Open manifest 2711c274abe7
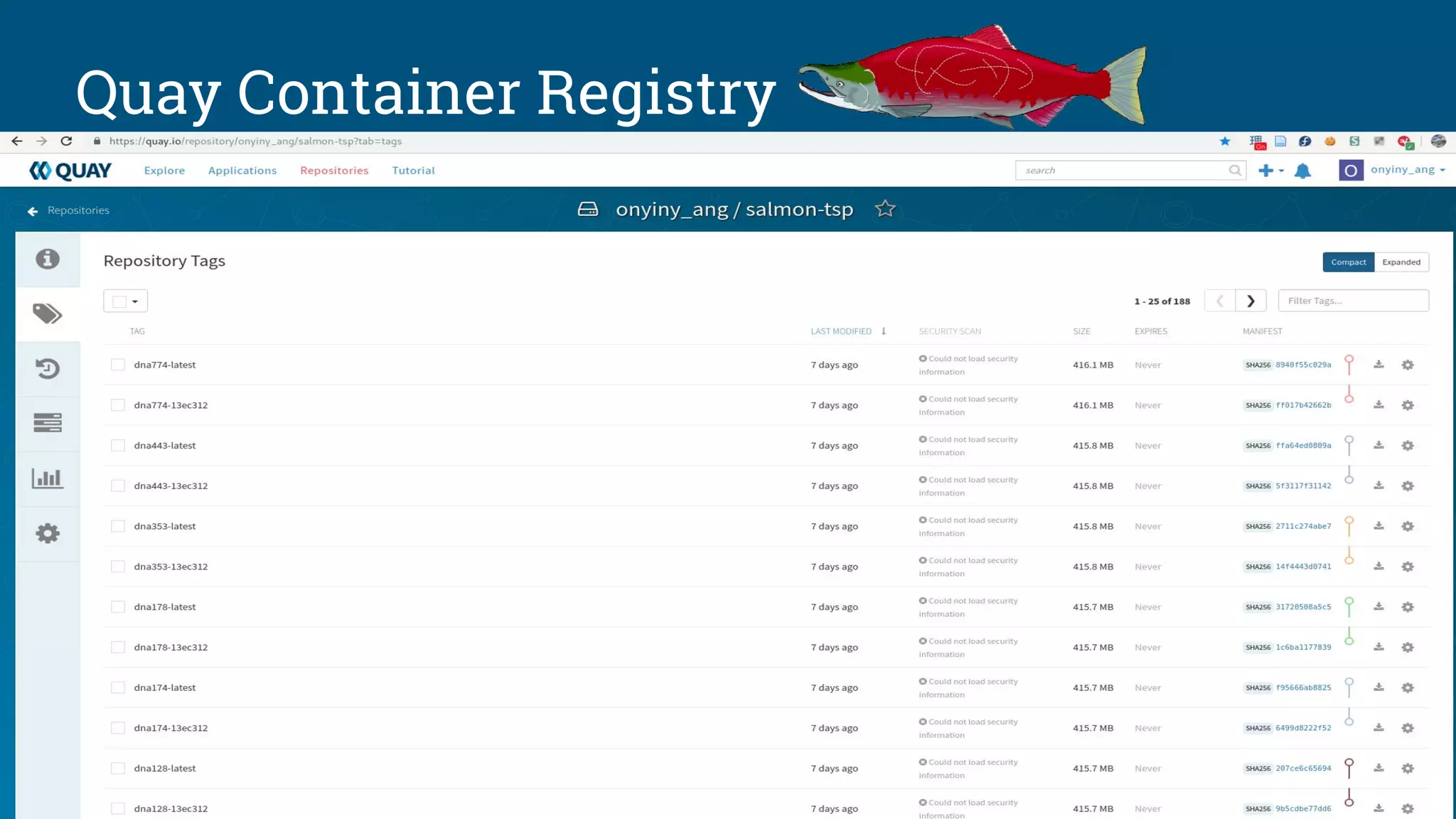 (1303, 526)
